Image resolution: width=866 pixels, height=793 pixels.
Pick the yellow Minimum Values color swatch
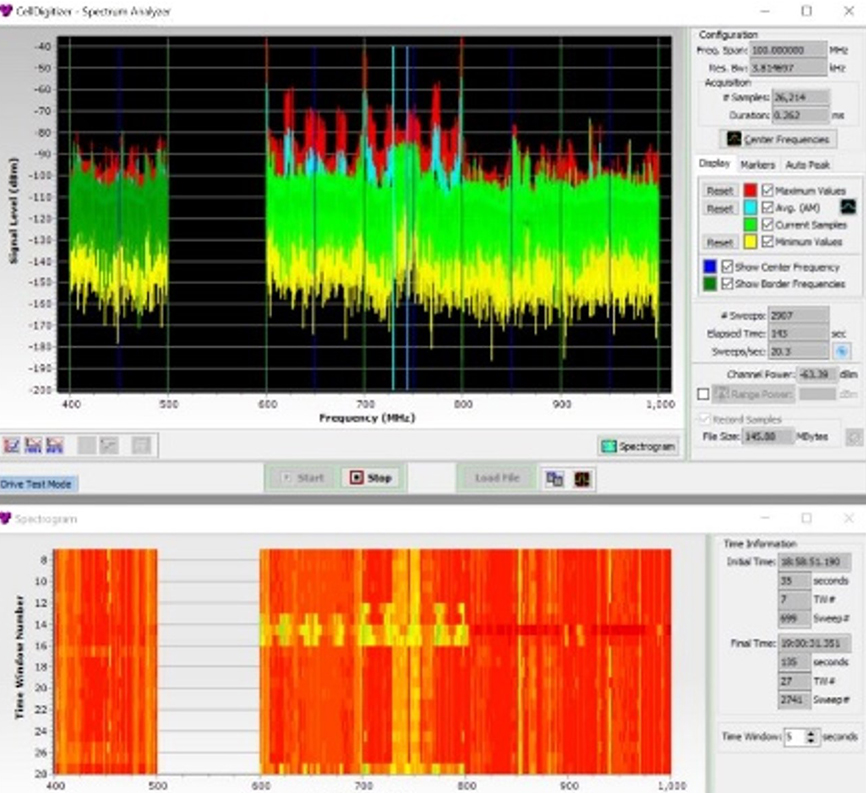click(x=750, y=242)
